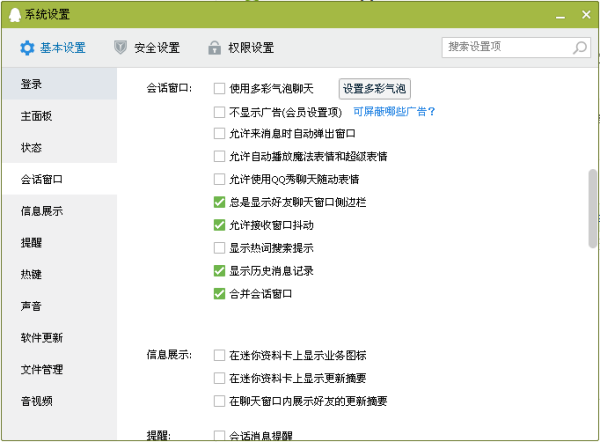Select 状态 in the sidebar

click(59, 147)
